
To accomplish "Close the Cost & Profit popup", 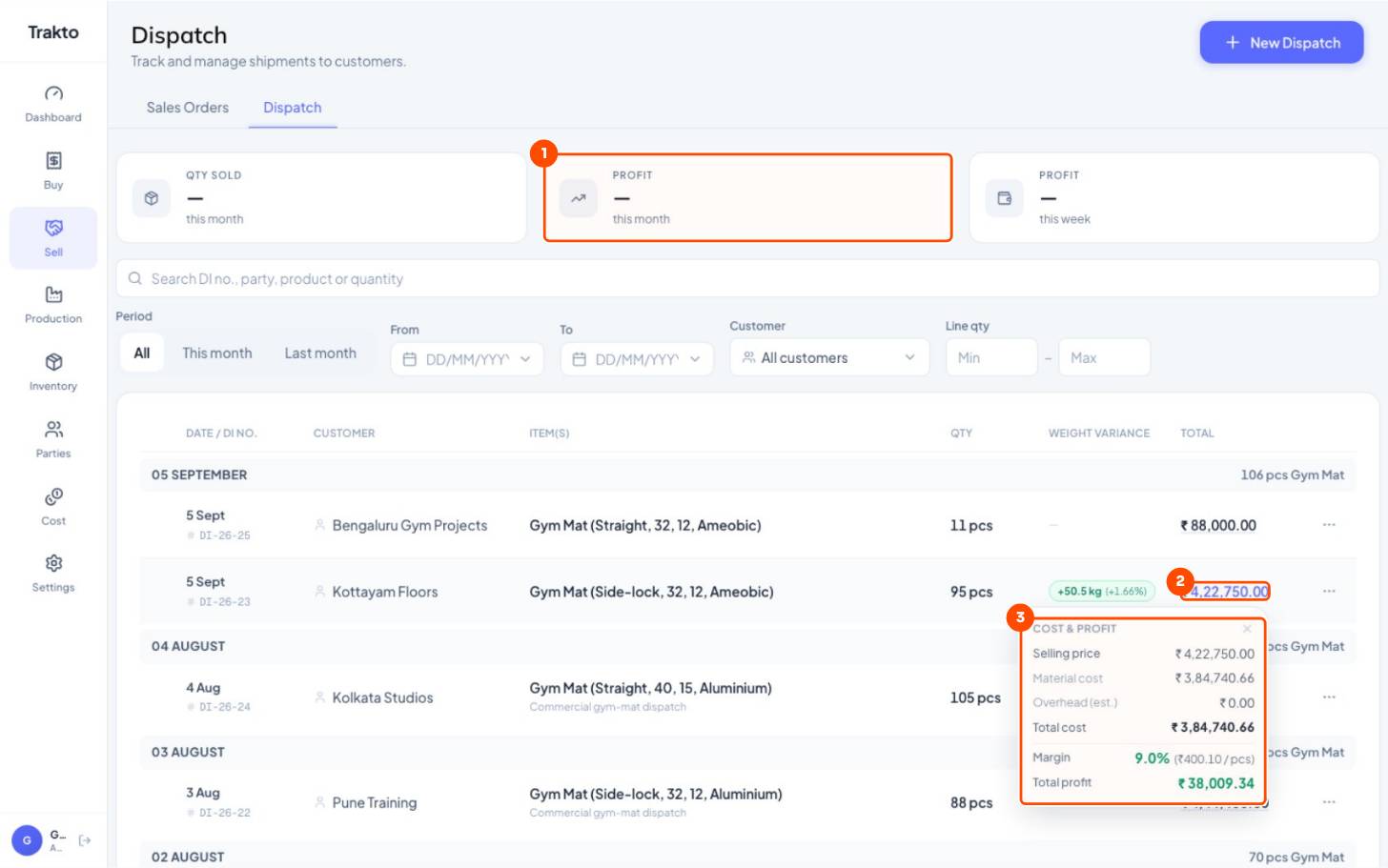I will tap(1247, 629).
